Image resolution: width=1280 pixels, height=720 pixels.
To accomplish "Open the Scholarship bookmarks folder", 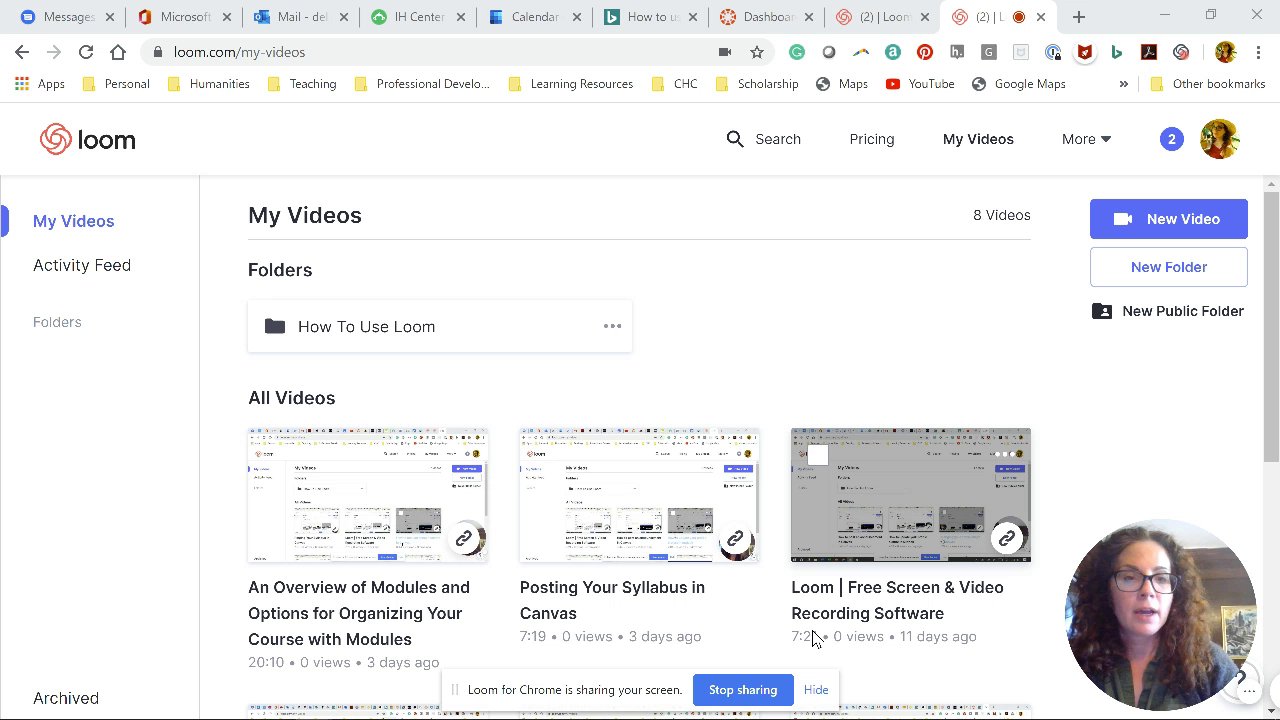I will coord(757,84).
